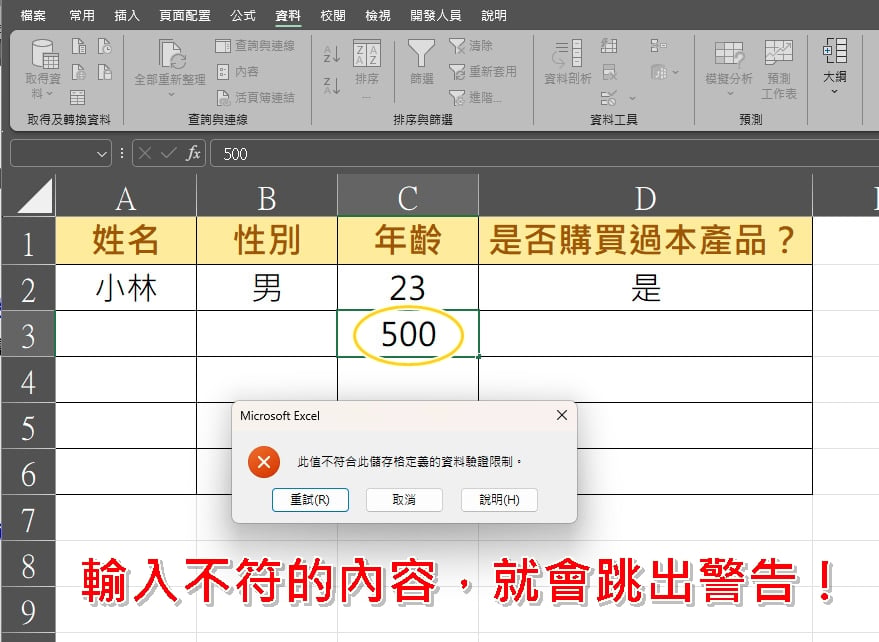Click the Consolidate icon
Image resolution: width=879 pixels, height=642 pixels.
coord(659,45)
